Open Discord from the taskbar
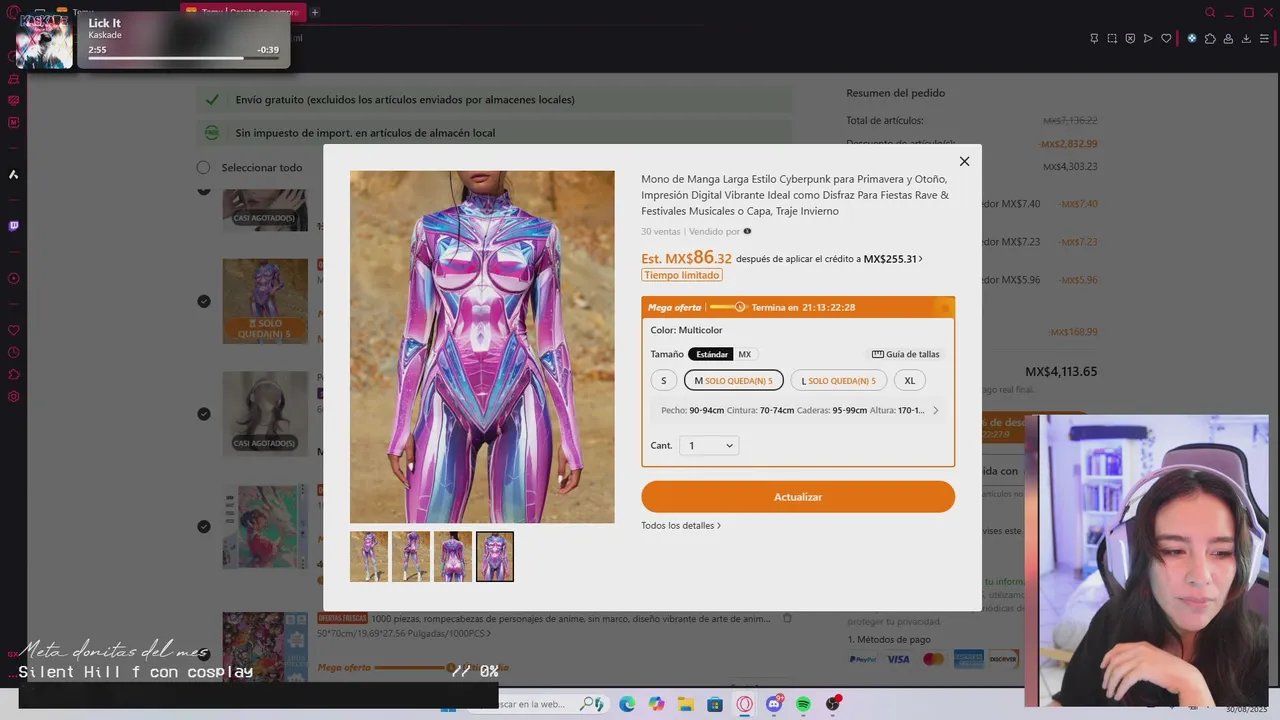Viewport: 1280px width, 720px height. [774, 704]
